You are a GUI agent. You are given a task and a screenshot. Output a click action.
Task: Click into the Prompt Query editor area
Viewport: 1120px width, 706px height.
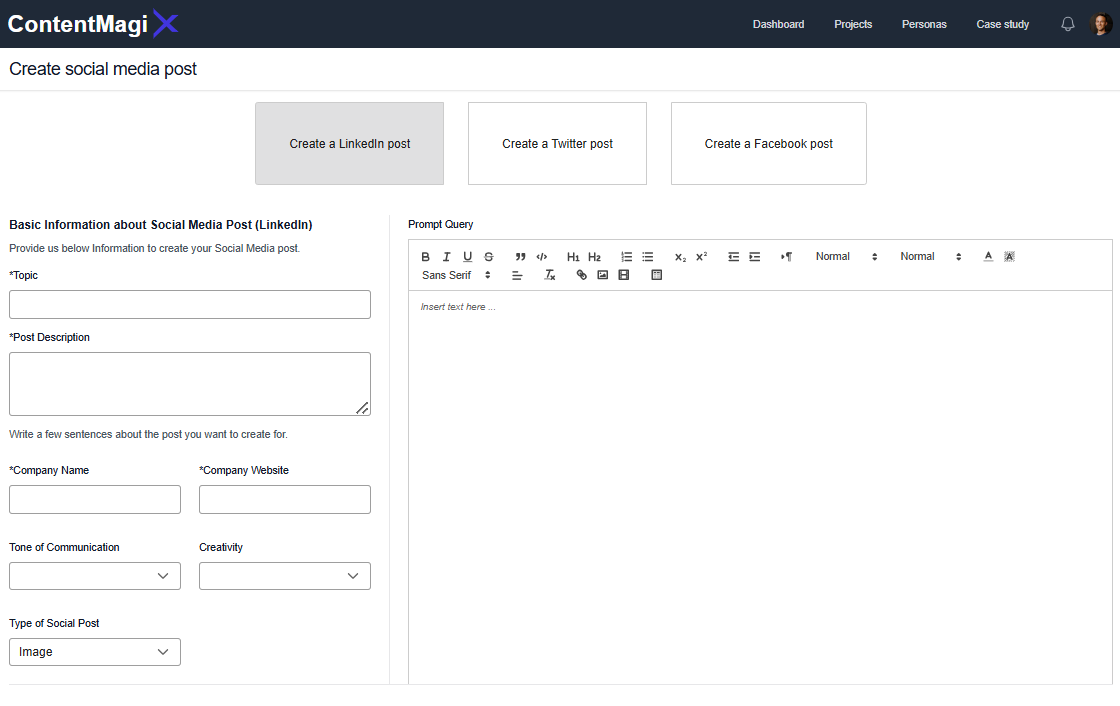click(760, 486)
